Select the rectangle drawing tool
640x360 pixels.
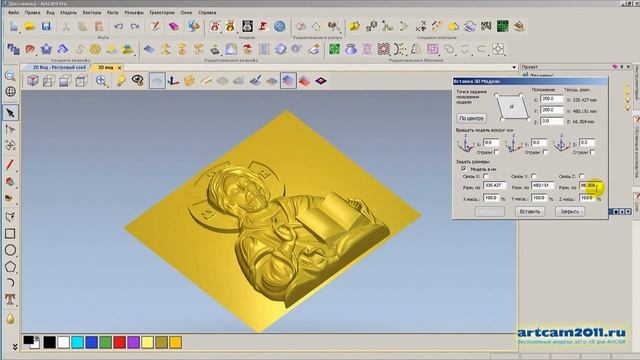click(10, 233)
